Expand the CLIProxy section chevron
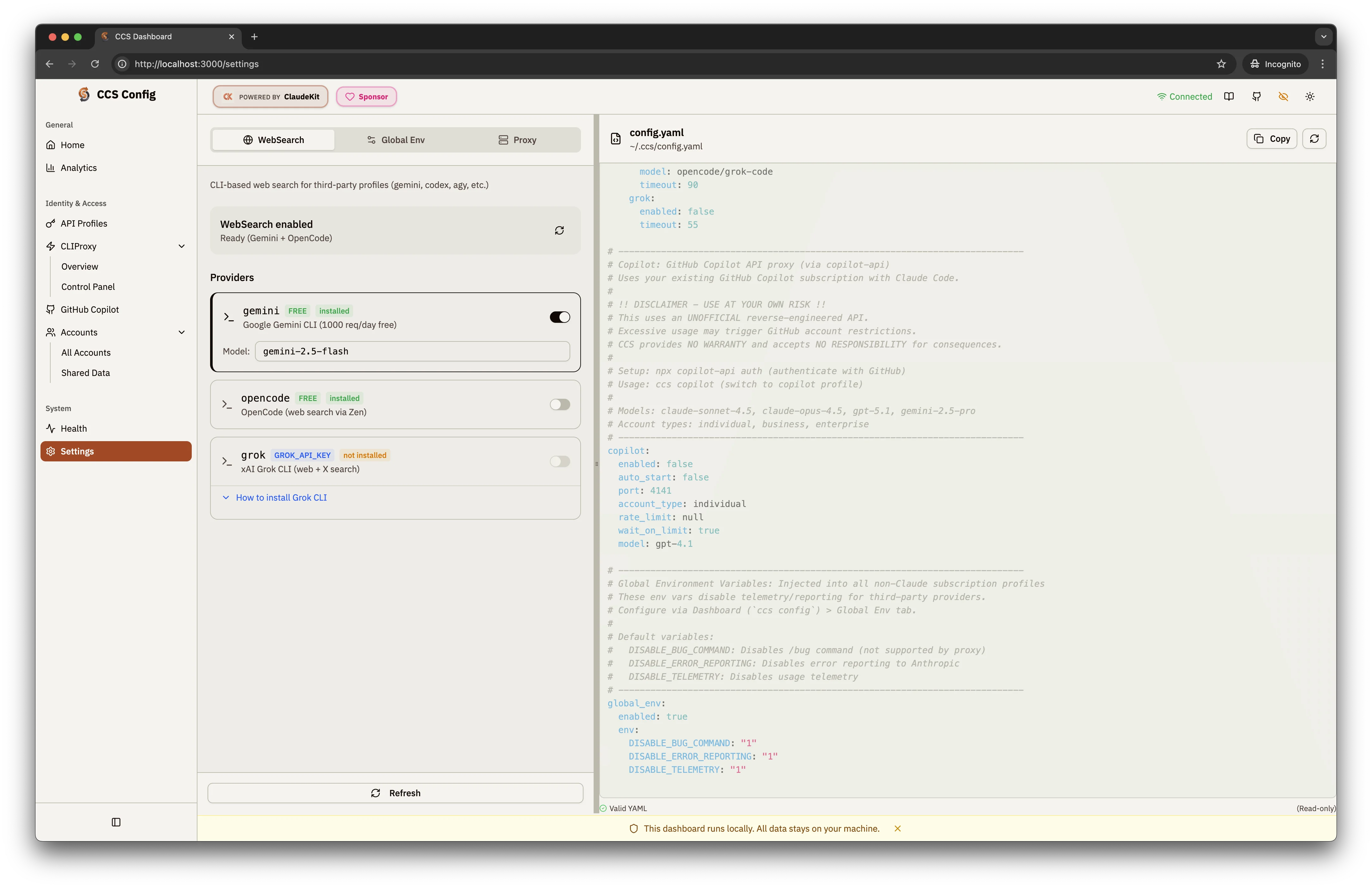 [x=182, y=246]
